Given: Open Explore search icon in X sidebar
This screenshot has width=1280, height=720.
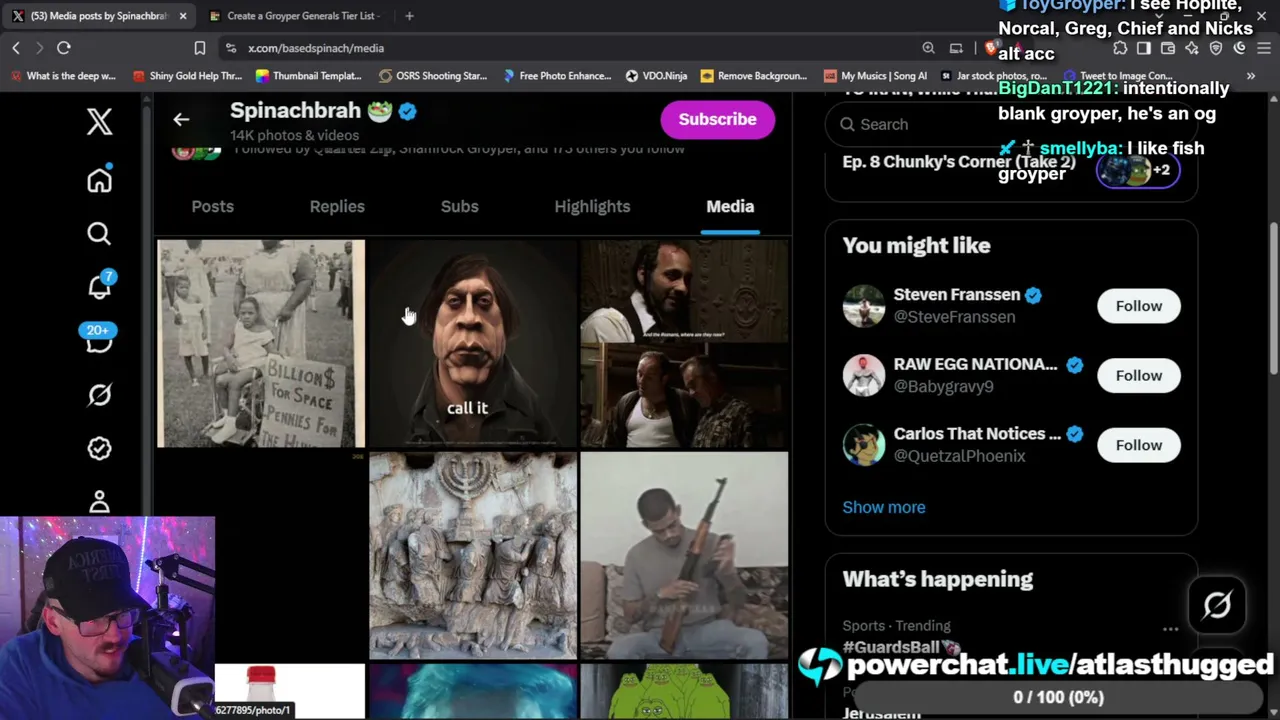Looking at the screenshot, I should pyautogui.click(x=99, y=234).
